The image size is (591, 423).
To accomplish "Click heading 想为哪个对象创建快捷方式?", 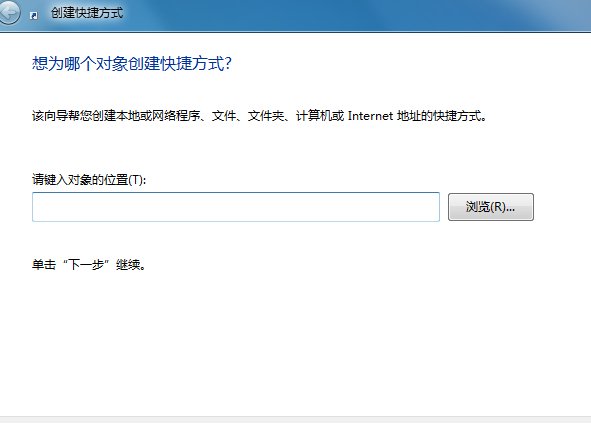I will pos(132,63).
